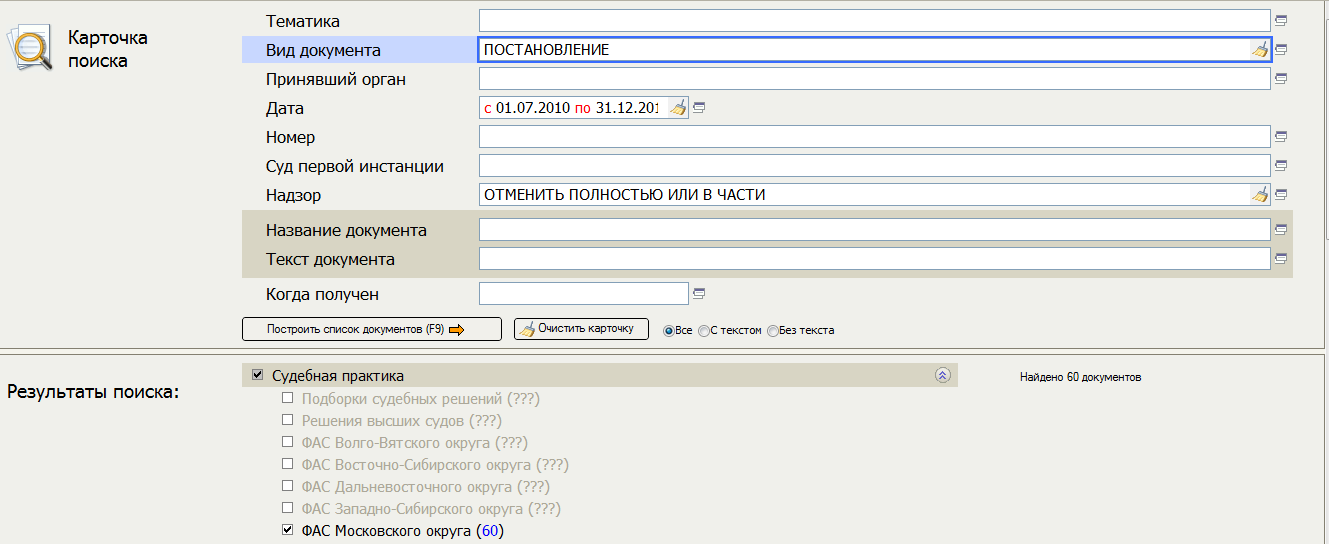
Task: Open the date picker icon beside Дата
Action: tap(699, 108)
